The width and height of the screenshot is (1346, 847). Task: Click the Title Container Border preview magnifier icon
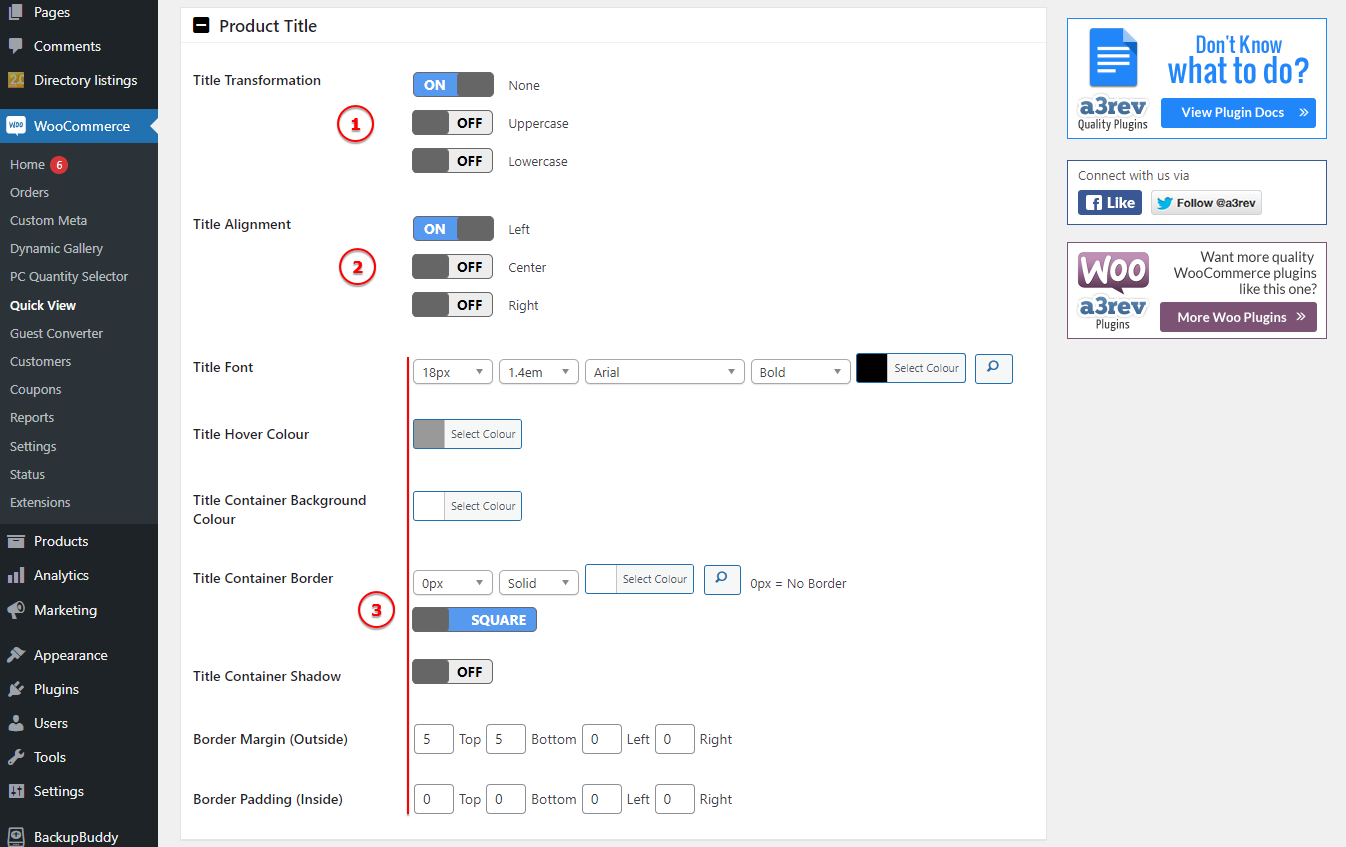(722, 580)
